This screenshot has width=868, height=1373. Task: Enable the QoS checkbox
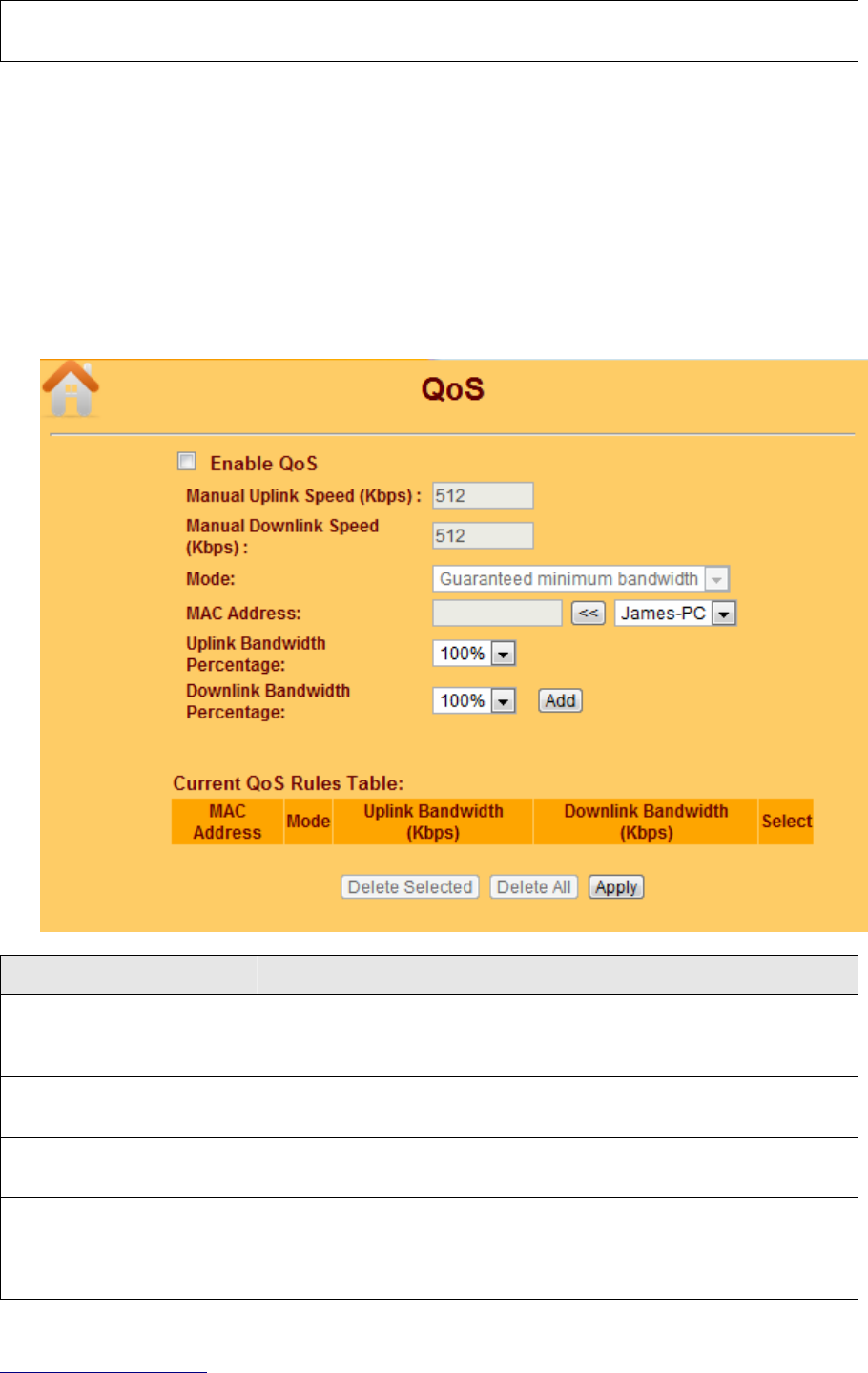[x=187, y=462]
